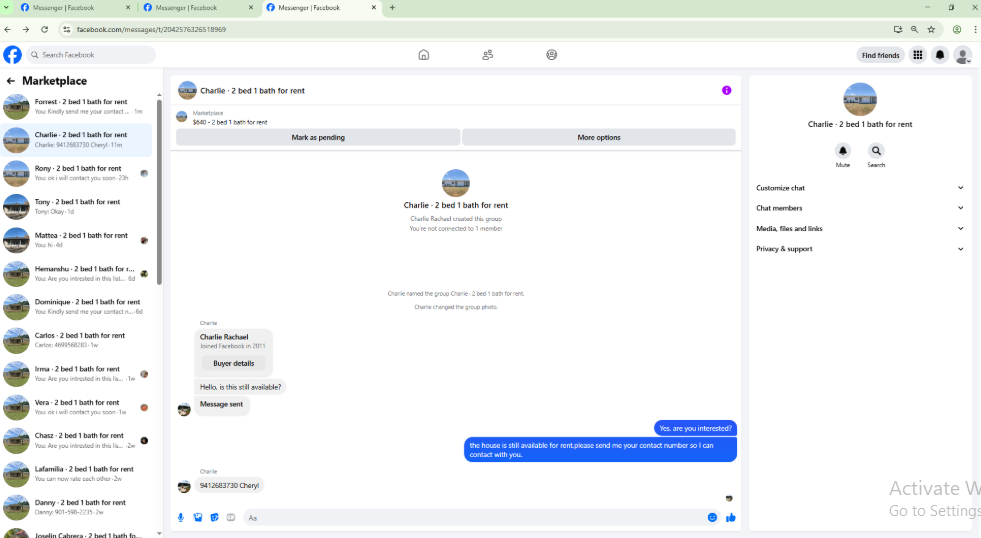Screen dimensions: 981x538
Task: Open the Chasz conversation
Action: point(77,440)
